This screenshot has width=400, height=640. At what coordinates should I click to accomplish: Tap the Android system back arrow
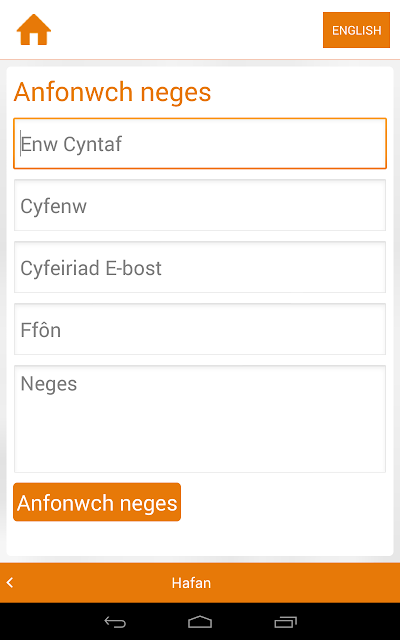[x=115, y=622]
